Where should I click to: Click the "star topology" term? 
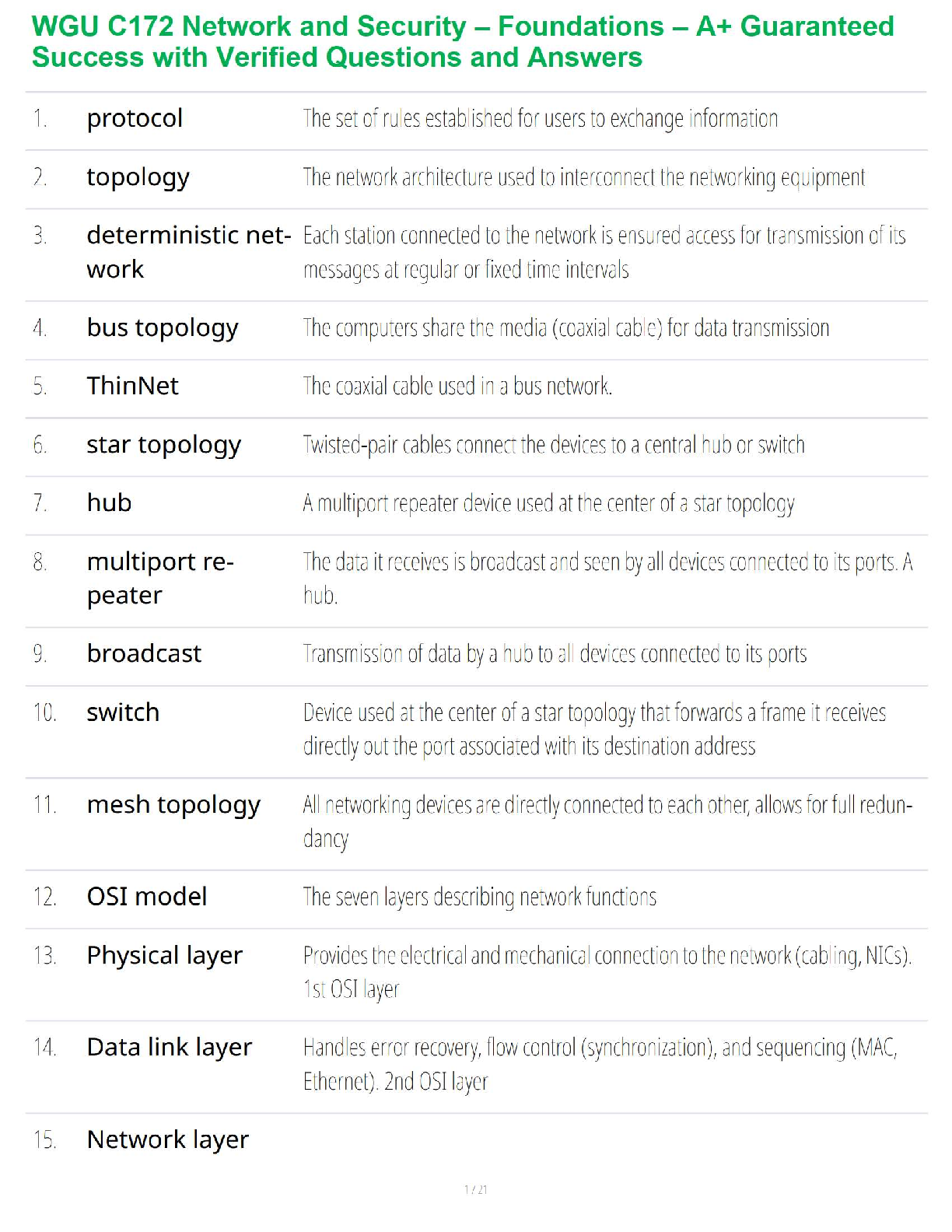(x=163, y=445)
